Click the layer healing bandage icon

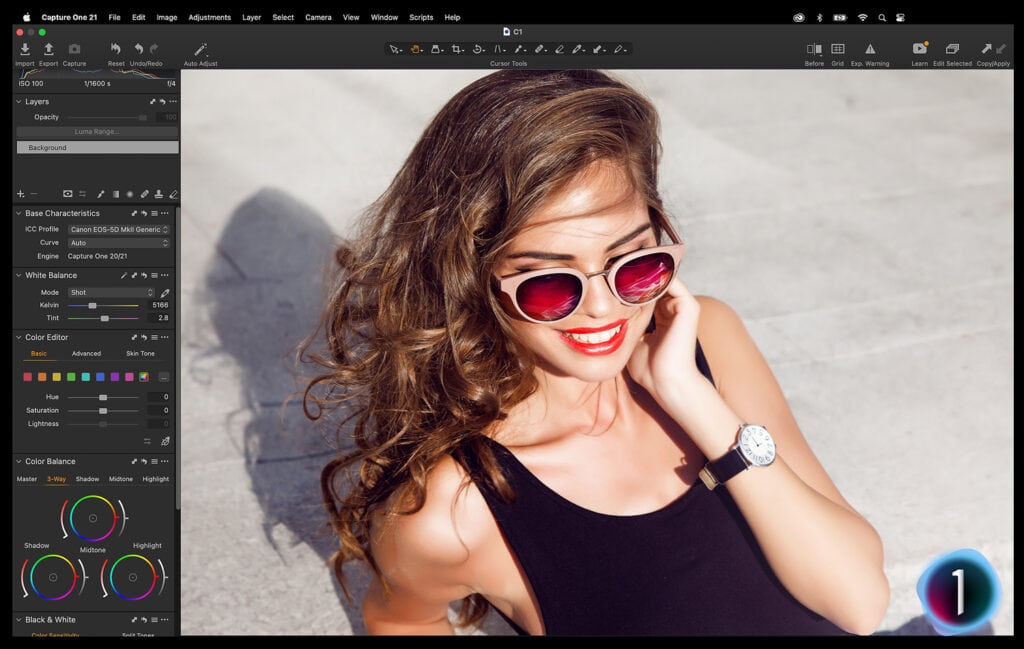pyautogui.click(x=144, y=194)
